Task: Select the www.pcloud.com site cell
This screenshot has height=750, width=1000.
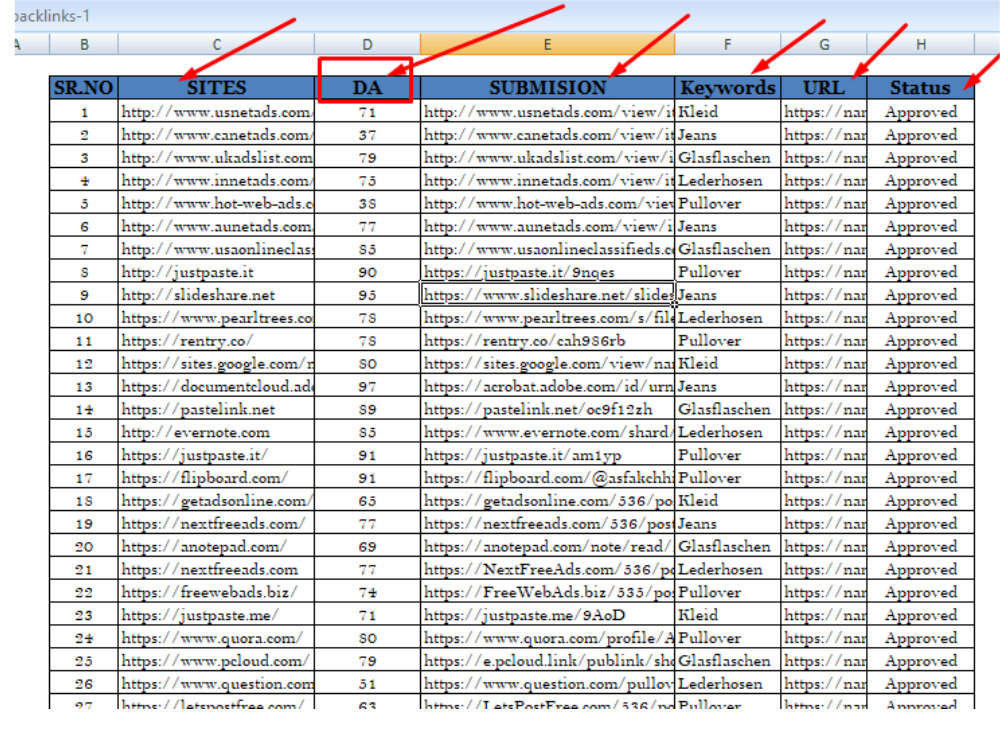Action: click(216, 661)
